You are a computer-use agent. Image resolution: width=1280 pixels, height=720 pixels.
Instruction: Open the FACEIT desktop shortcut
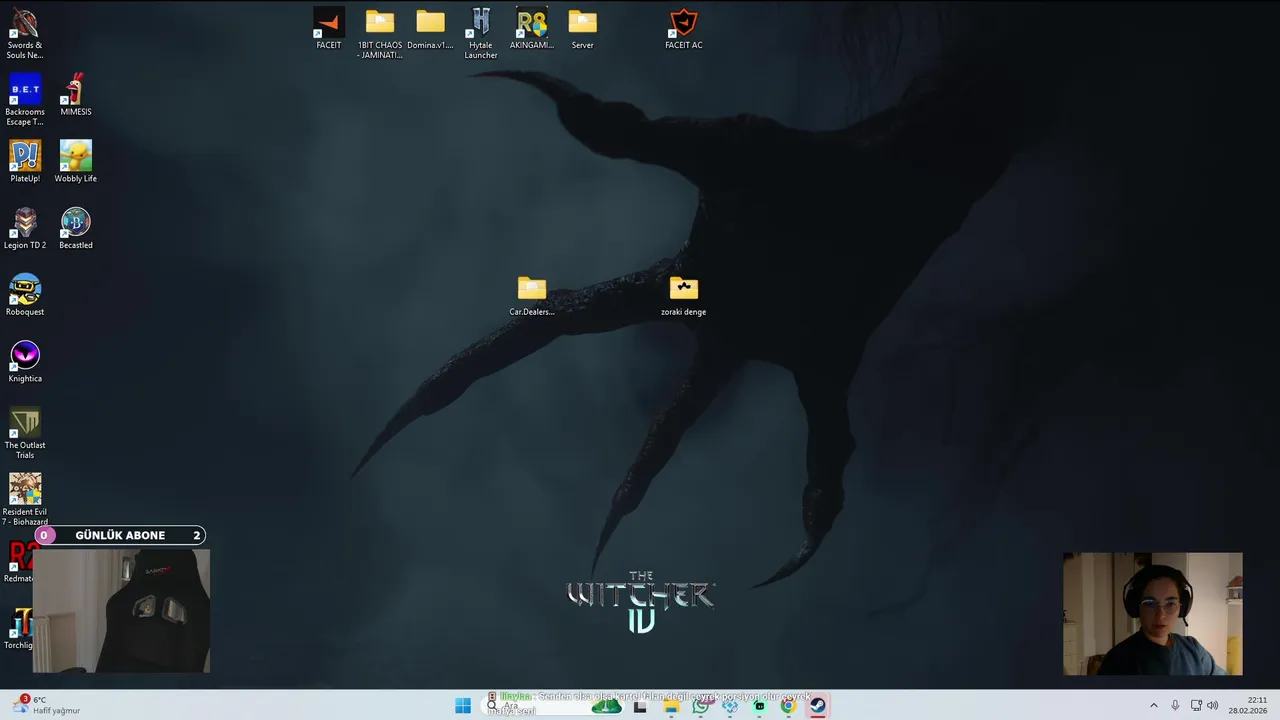click(x=329, y=29)
